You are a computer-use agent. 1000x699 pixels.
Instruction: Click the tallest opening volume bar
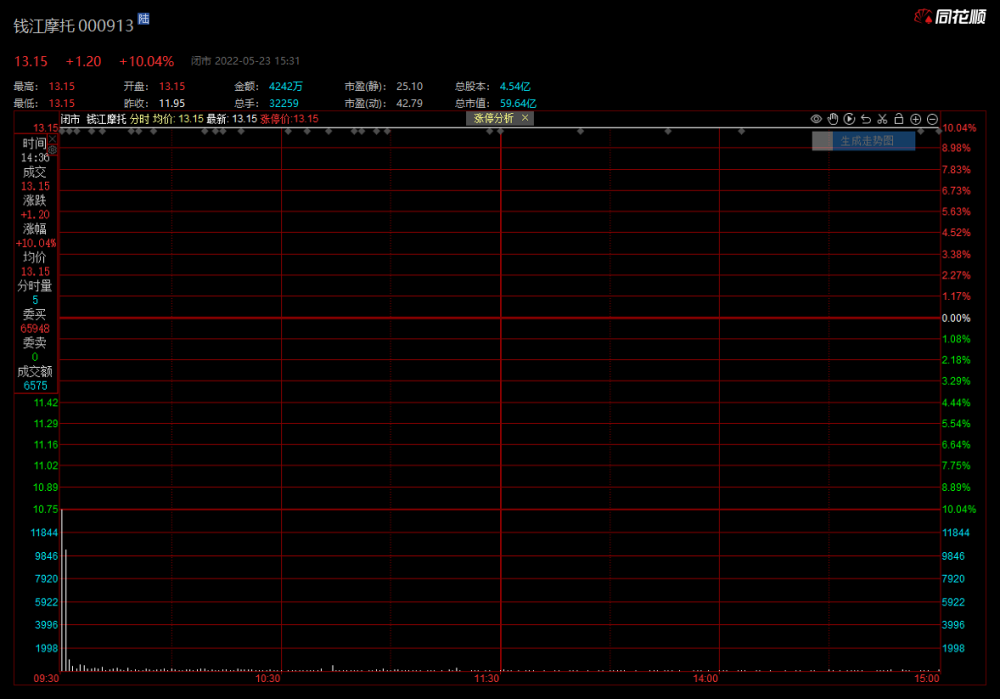click(x=62, y=590)
